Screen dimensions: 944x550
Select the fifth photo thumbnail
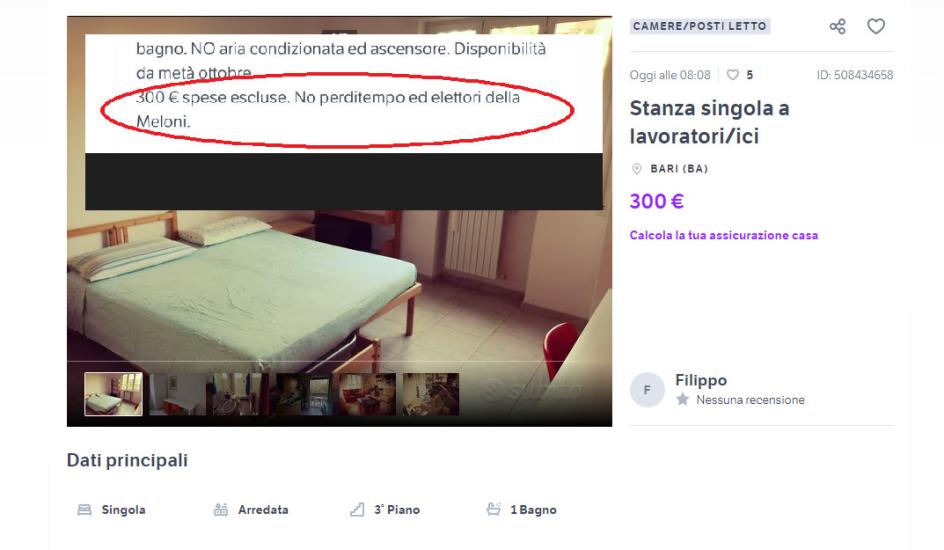coord(367,394)
